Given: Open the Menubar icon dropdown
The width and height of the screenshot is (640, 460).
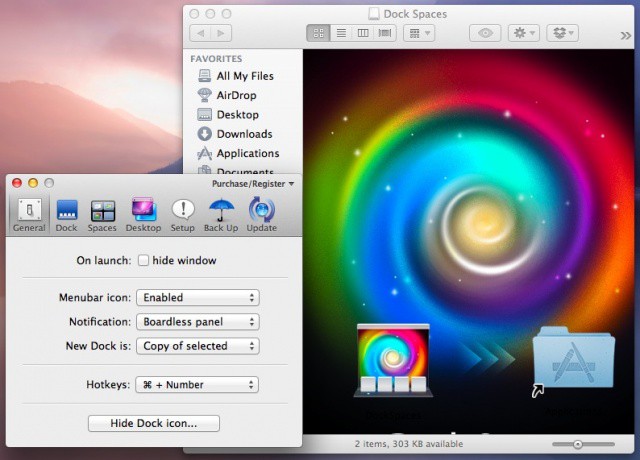Looking at the screenshot, I should pos(198,298).
